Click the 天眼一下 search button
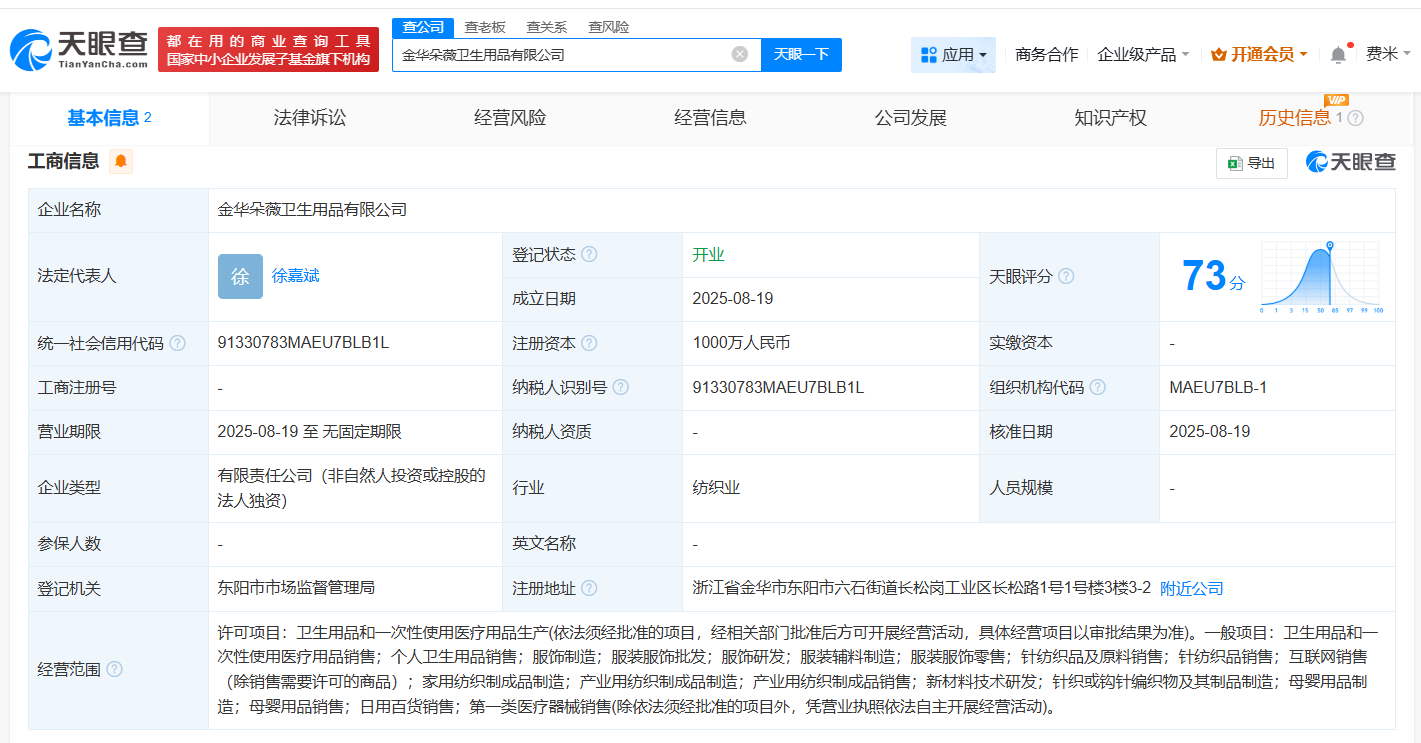The width and height of the screenshot is (1421, 743). [x=802, y=55]
